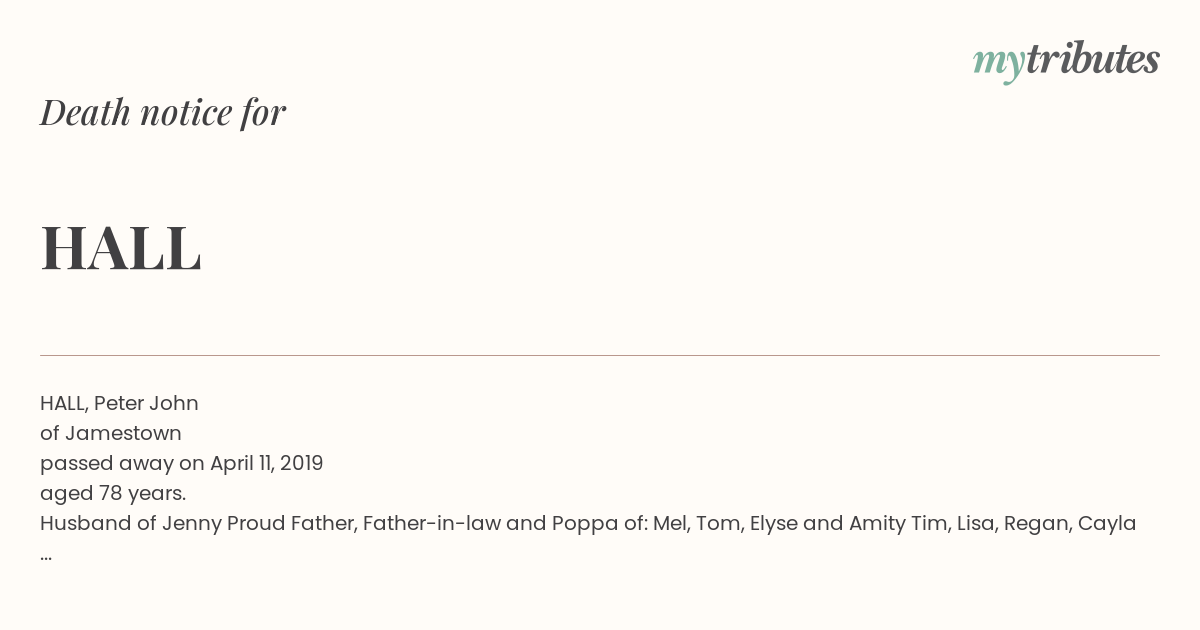This screenshot has height=630, width=1200.
Task: Click the date "April 11, 2019"
Action: coord(266,463)
